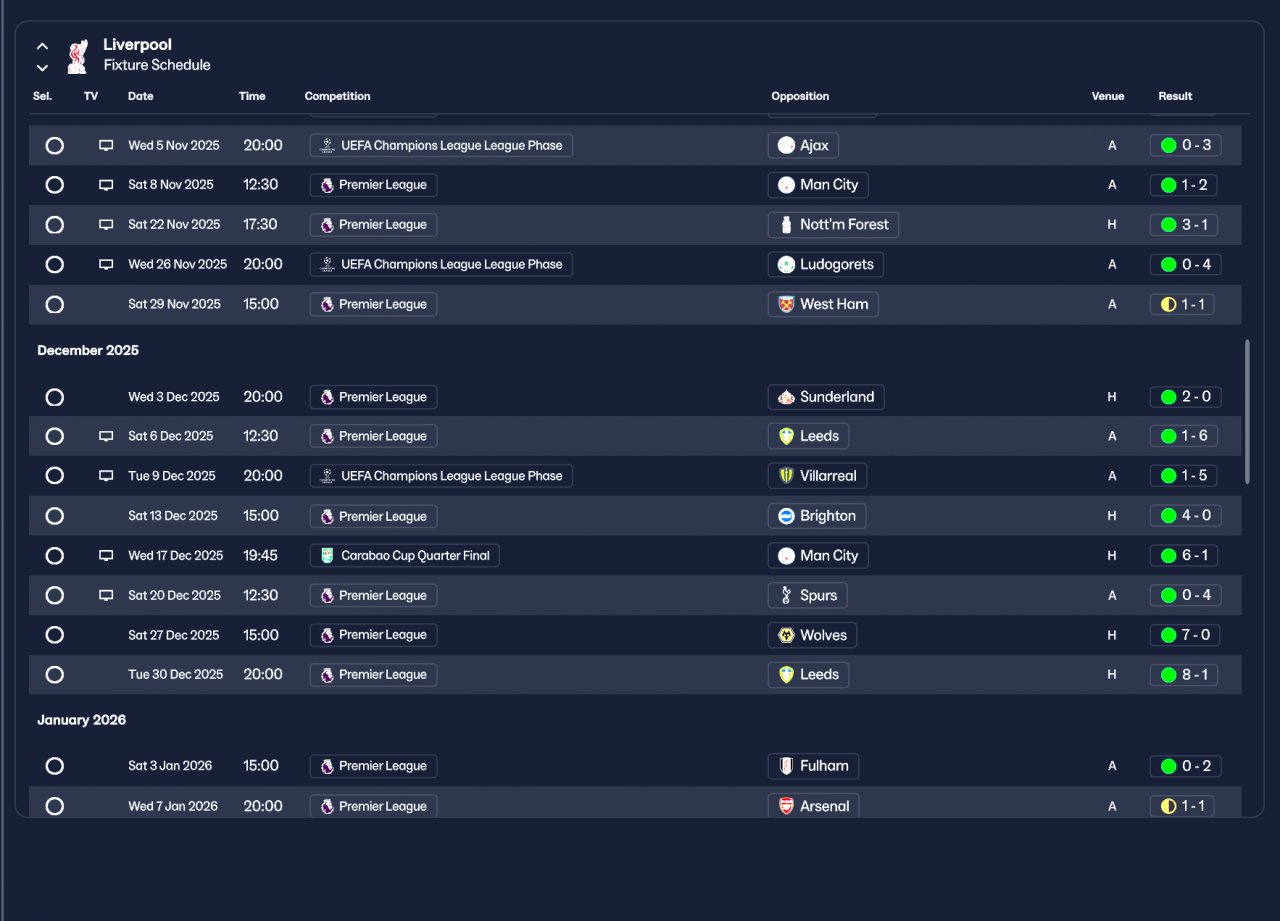Click the down chevron beside Fixture Schedule
The width and height of the screenshot is (1280, 921).
click(42, 68)
